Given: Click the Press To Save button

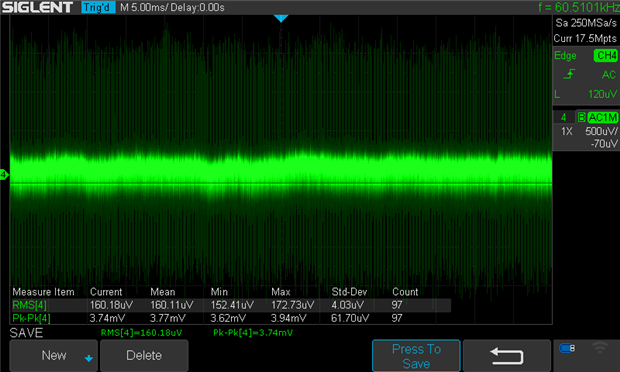Looking at the screenshot, I should [x=416, y=356].
